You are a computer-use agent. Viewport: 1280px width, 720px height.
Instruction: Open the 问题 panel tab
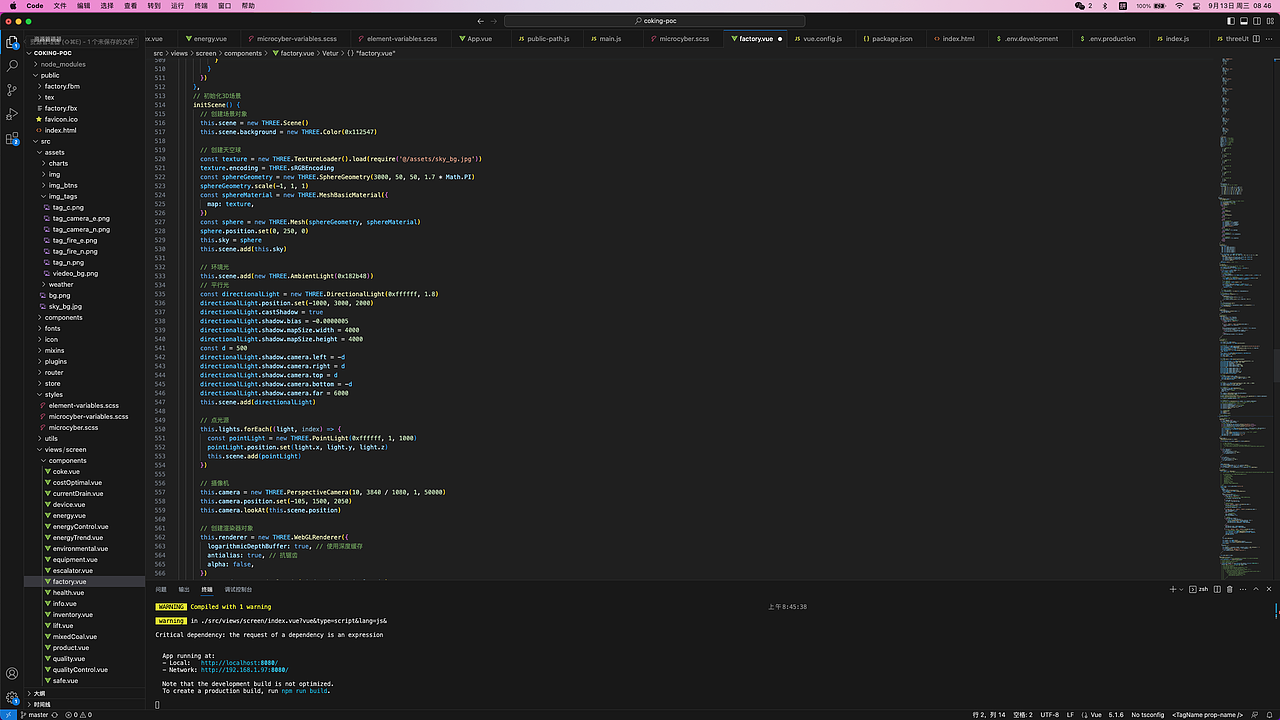[x=161, y=589]
